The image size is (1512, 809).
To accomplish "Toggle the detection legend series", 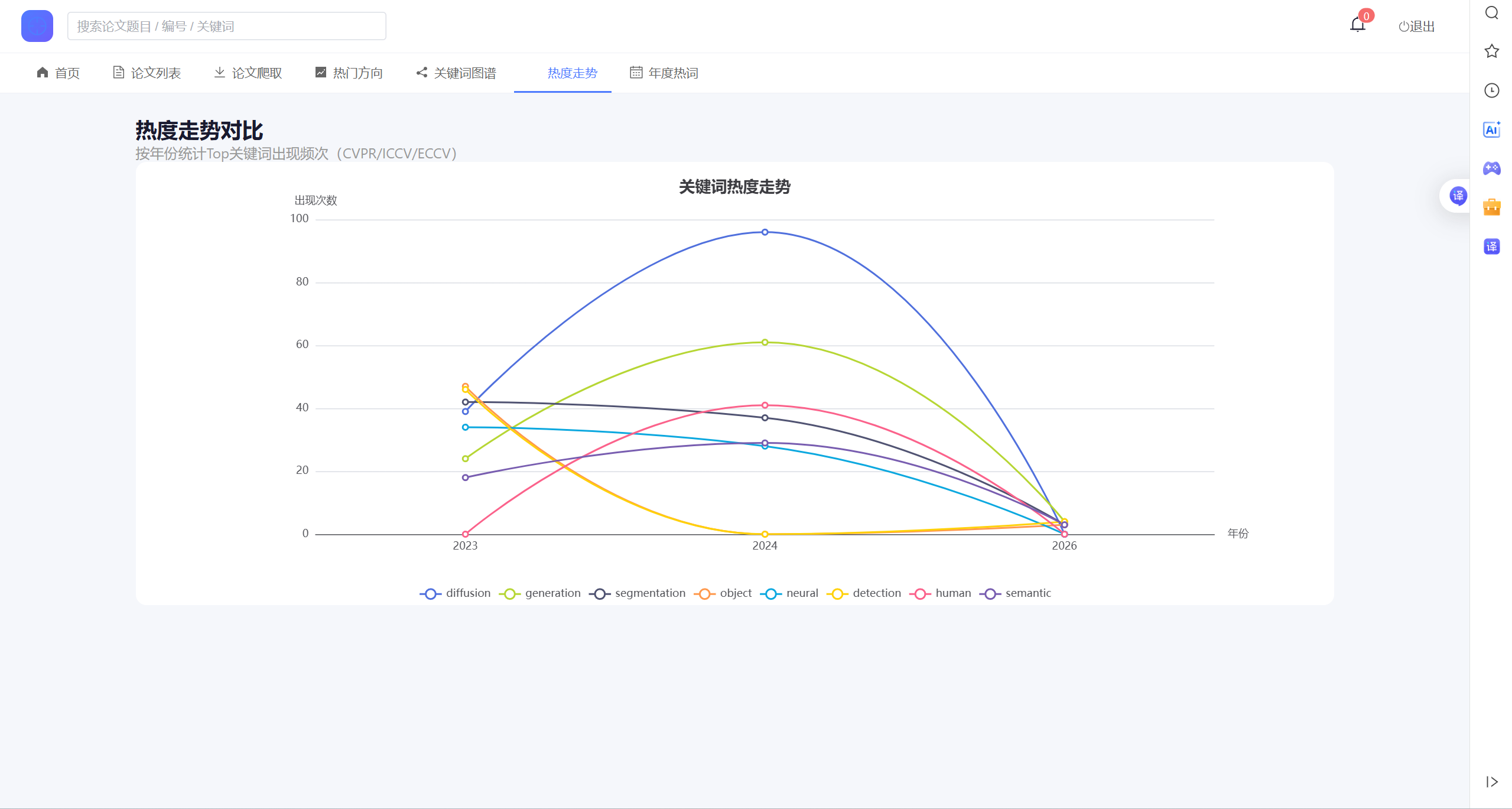I will coord(864,593).
